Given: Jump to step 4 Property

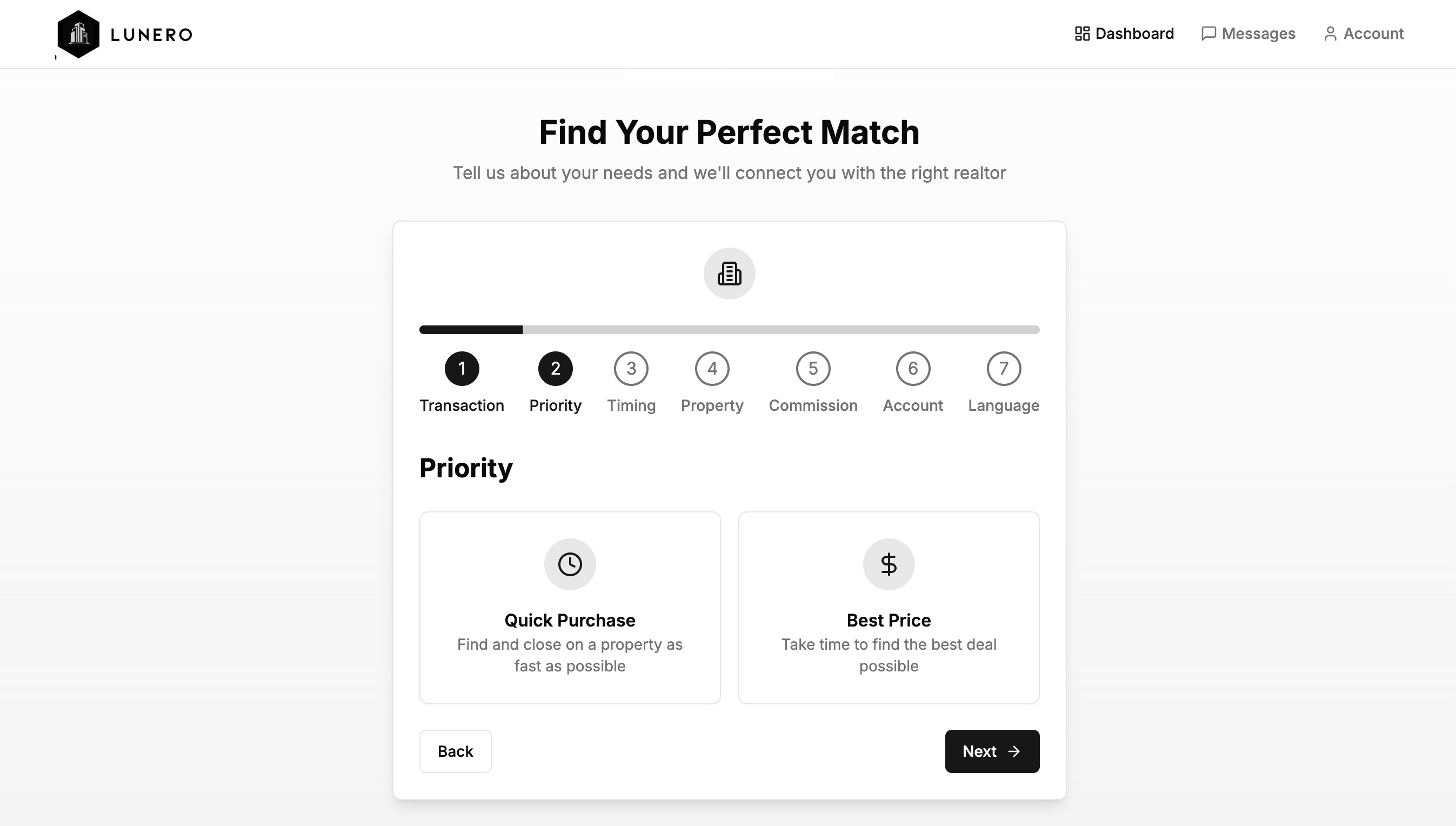Looking at the screenshot, I should click(712, 368).
